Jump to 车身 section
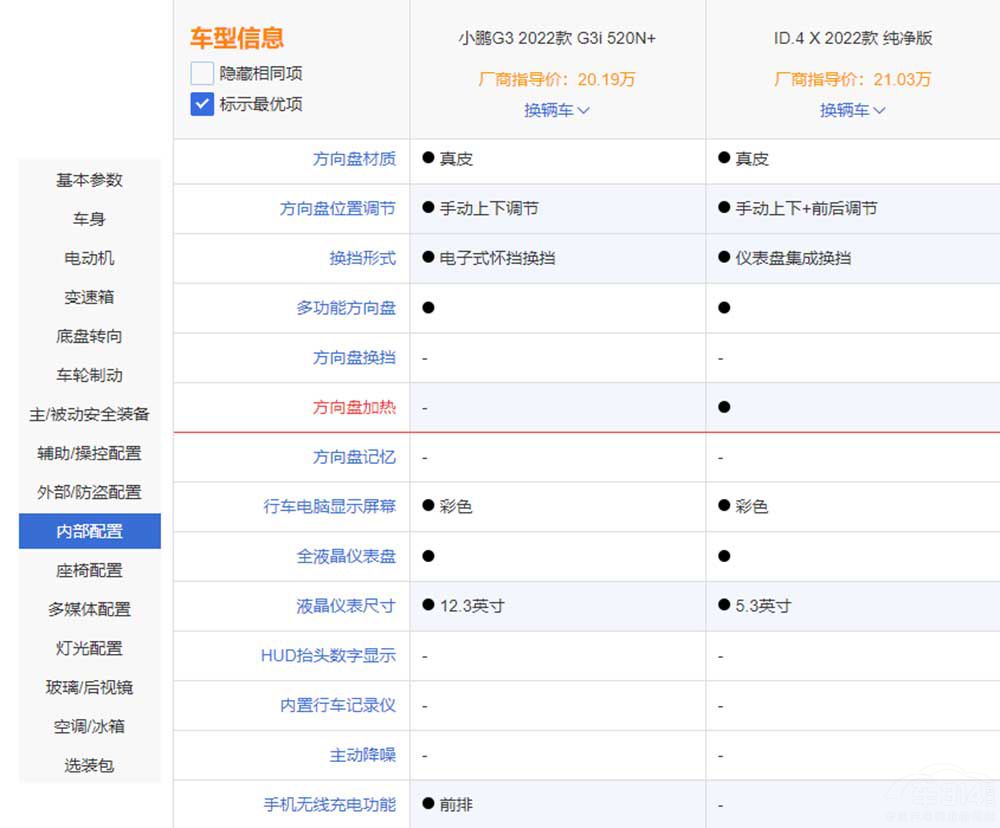 point(89,219)
